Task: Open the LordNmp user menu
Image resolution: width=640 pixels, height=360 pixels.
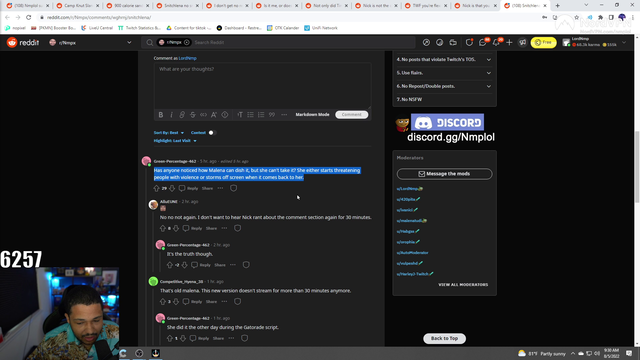Action: click(594, 42)
